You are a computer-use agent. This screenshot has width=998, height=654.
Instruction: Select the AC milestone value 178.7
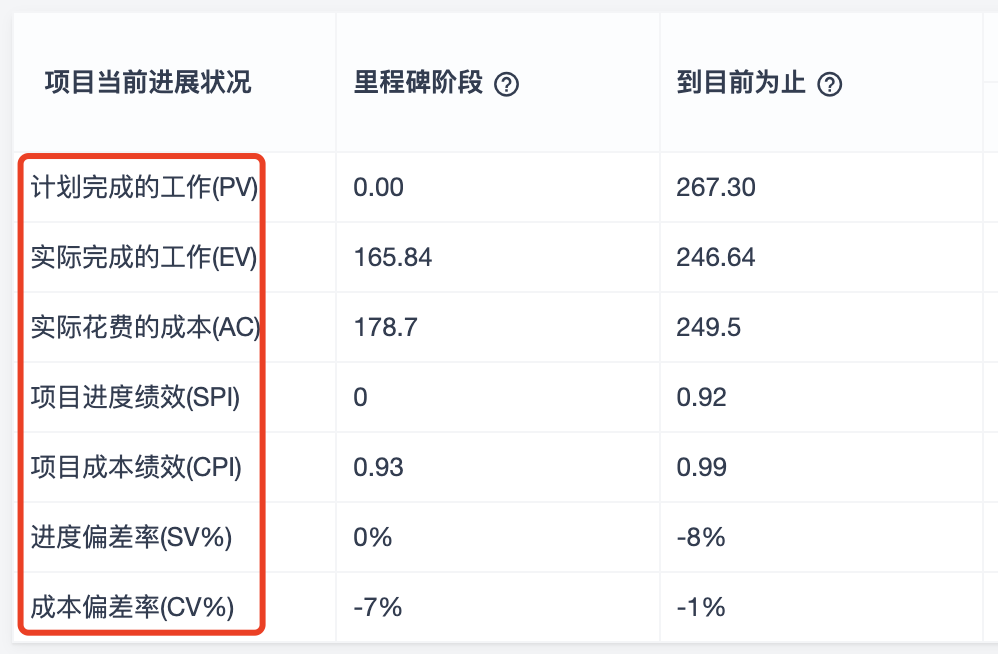pyautogui.click(x=384, y=327)
